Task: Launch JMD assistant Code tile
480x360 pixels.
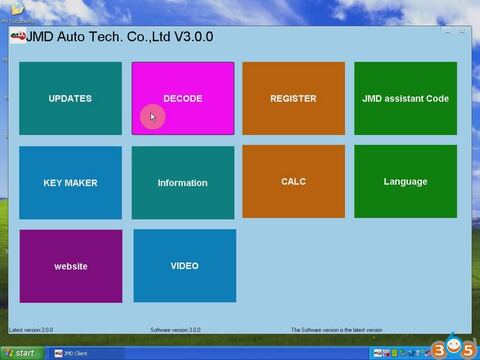Action: tap(405, 98)
